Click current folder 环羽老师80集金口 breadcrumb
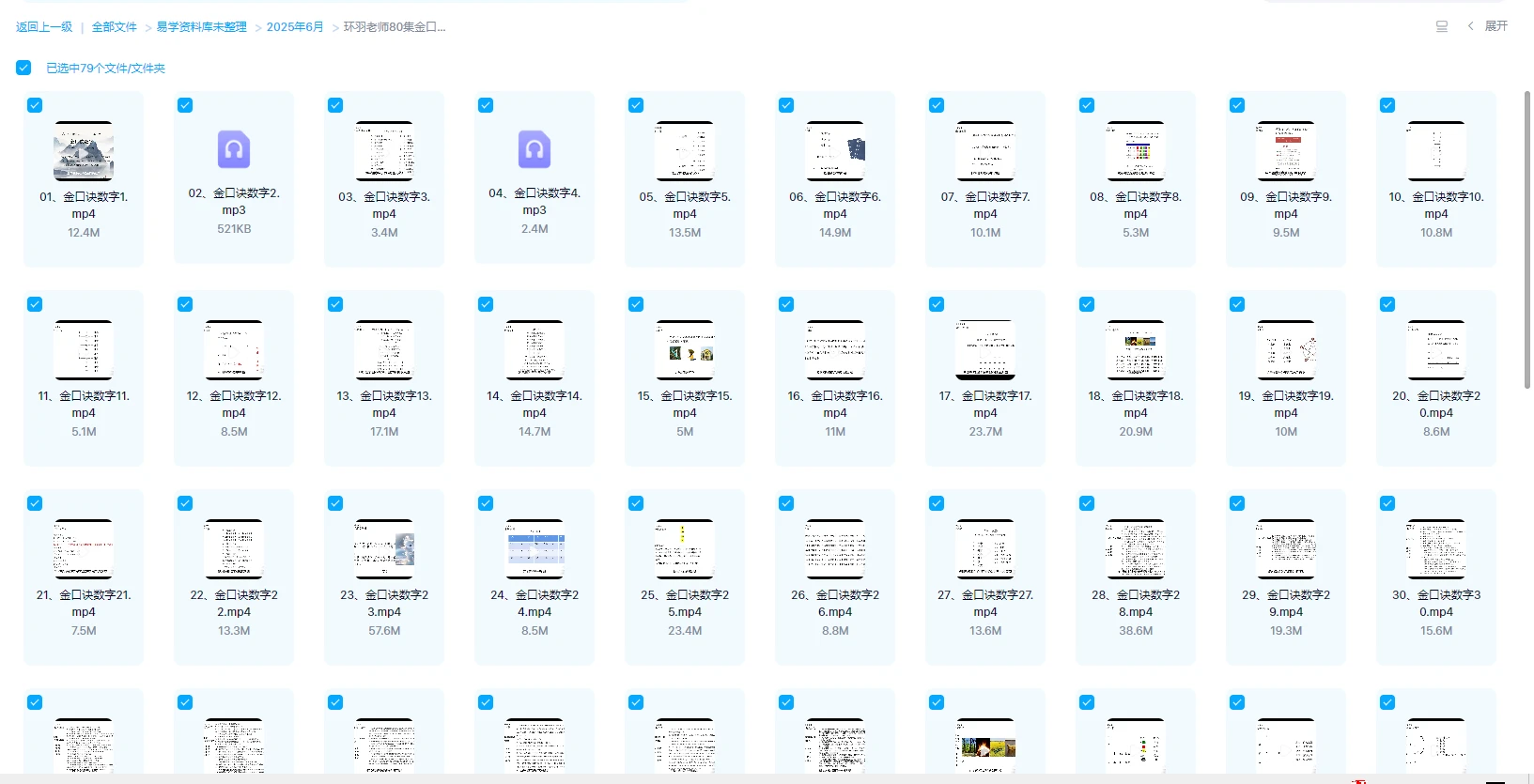Screen dimensions: 1534x784 coord(395,27)
